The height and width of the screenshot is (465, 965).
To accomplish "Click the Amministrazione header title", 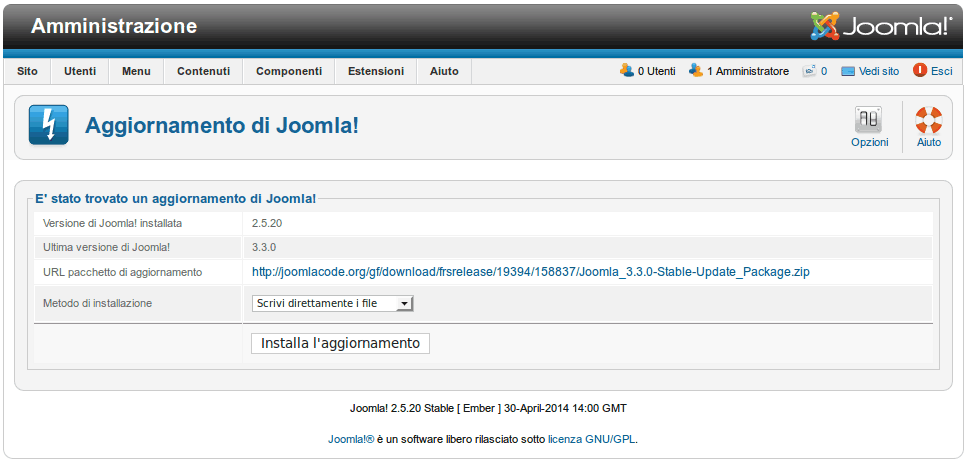I will coord(114,26).
